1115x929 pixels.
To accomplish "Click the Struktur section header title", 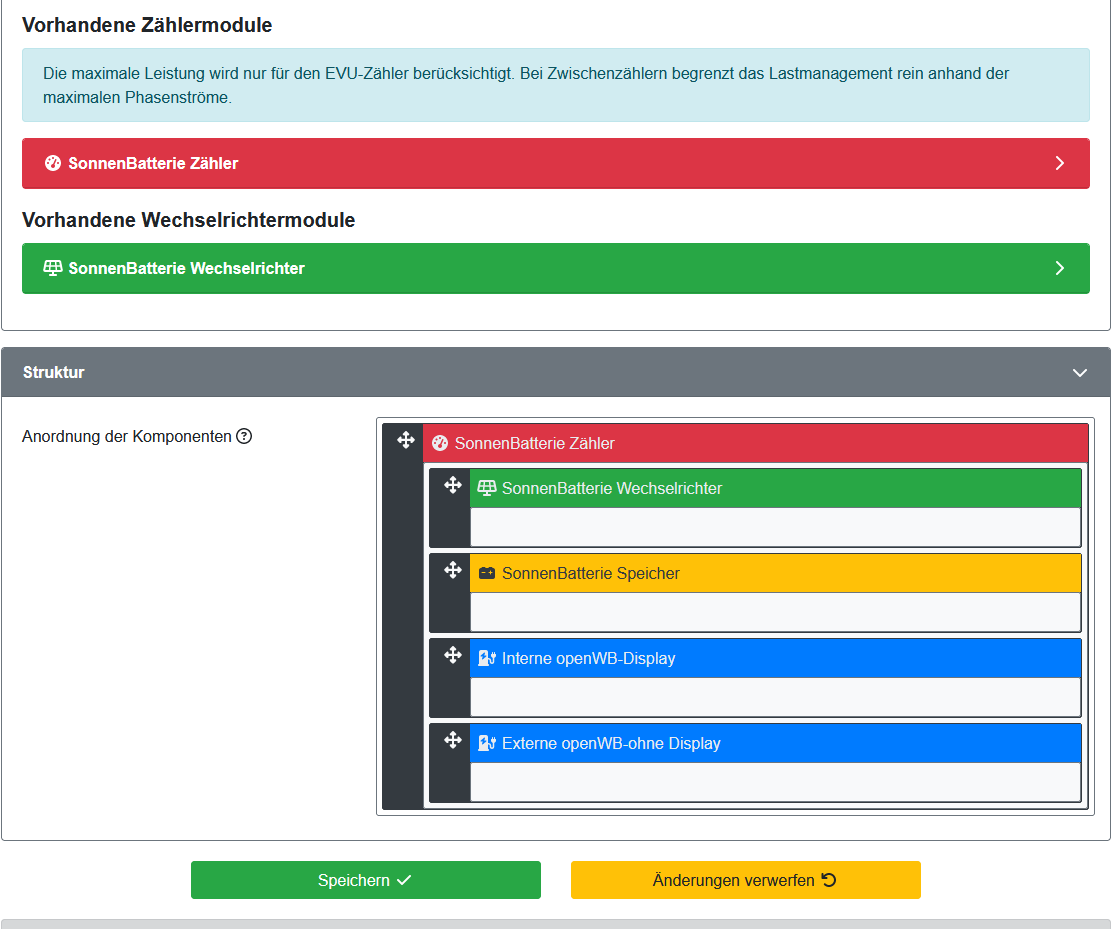I will click(x=53, y=373).
